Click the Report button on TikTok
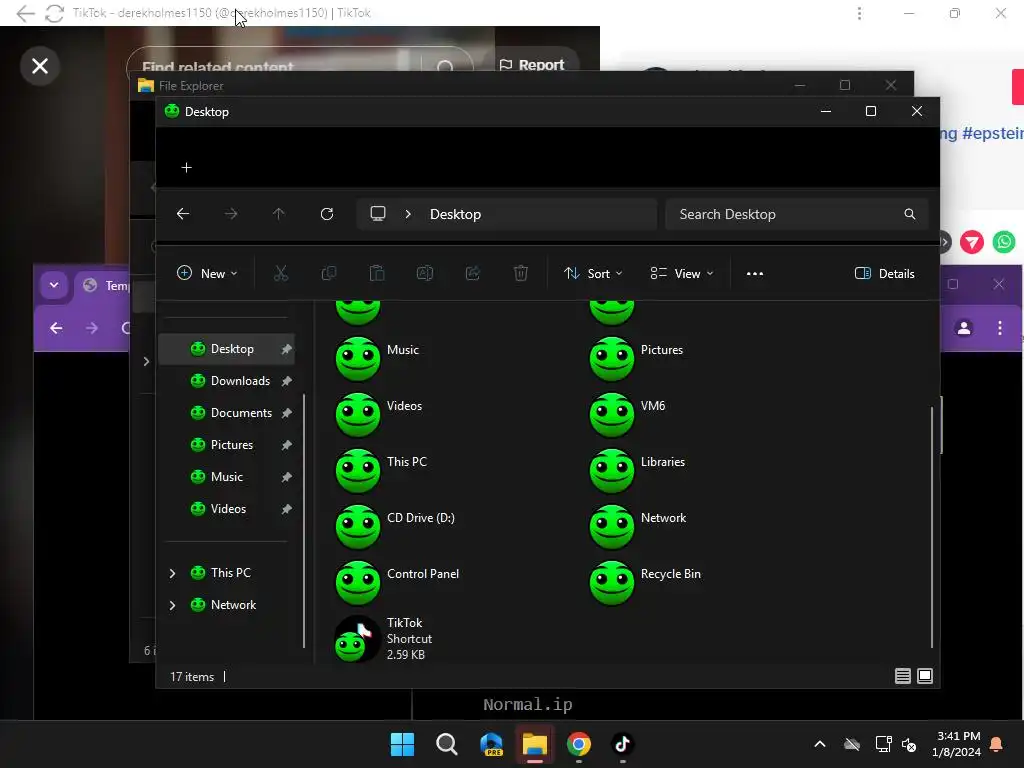This screenshot has width=1024, height=768. click(x=532, y=65)
